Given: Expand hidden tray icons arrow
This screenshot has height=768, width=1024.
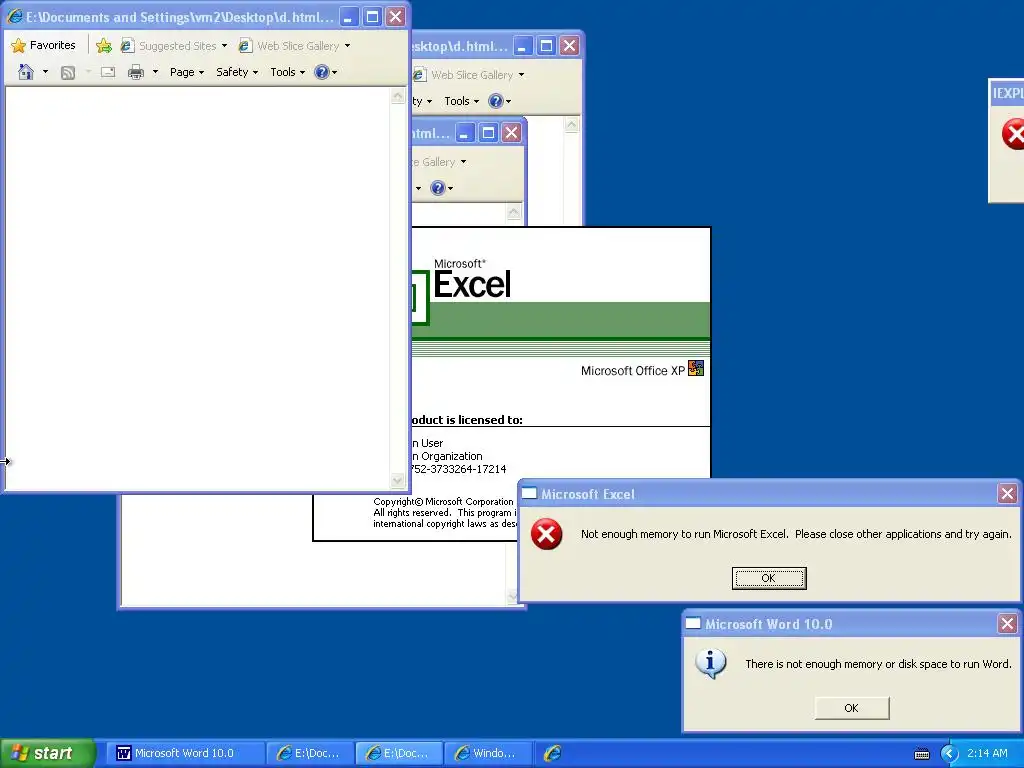Looking at the screenshot, I should tap(949, 754).
